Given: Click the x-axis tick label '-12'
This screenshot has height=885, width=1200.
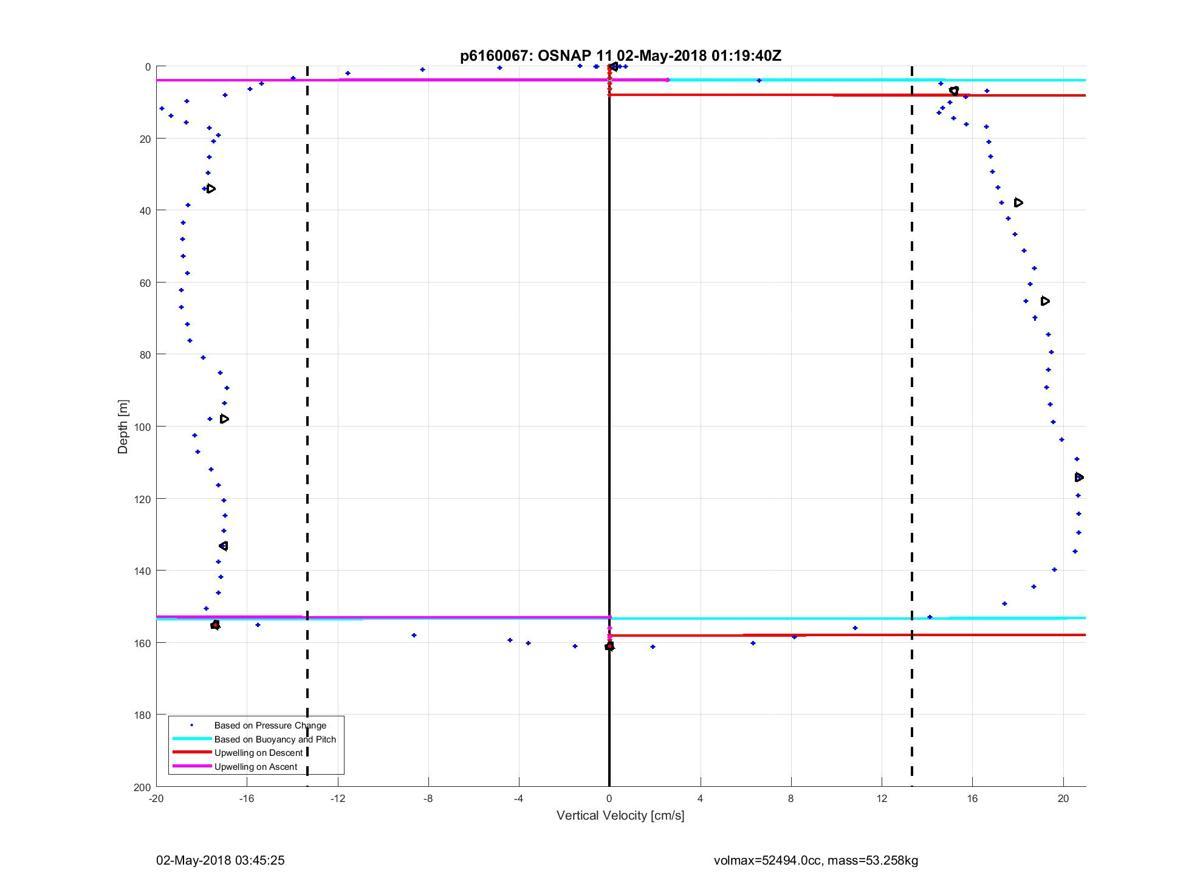Looking at the screenshot, I should pyautogui.click(x=338, y=798).
